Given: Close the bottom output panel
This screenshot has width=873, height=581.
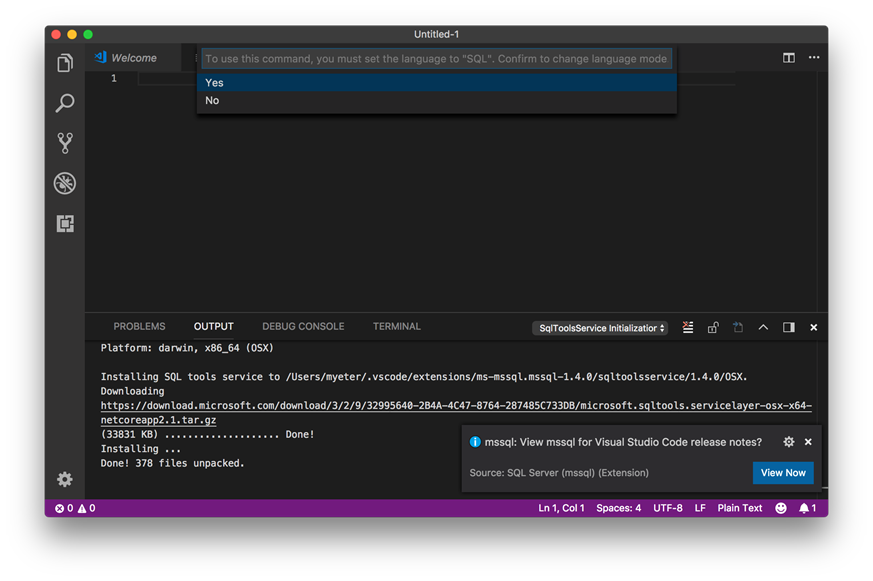Looking at the screenshot, I should coord(813,327).
